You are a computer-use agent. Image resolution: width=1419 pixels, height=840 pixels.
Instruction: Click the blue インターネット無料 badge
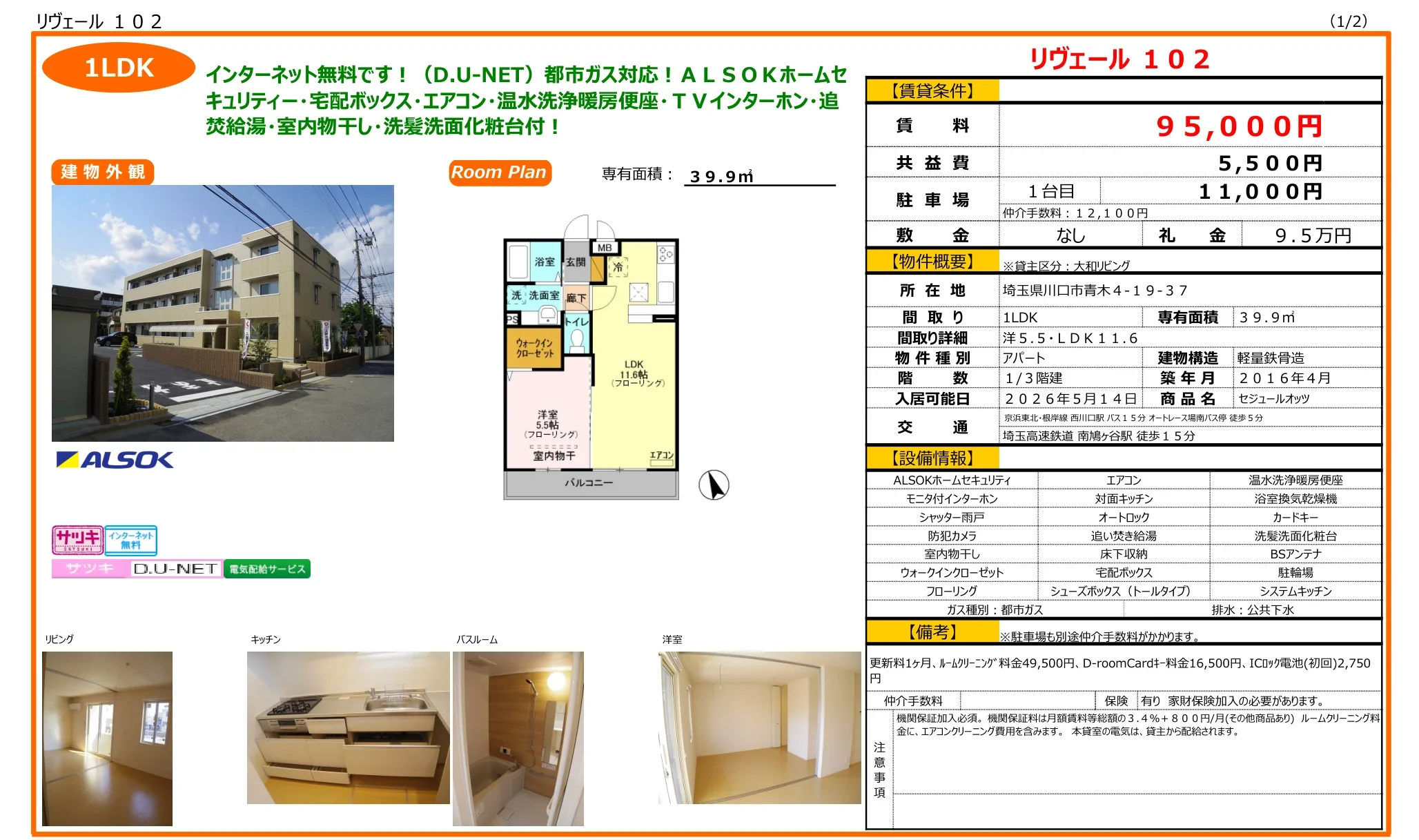pos(133,540)
